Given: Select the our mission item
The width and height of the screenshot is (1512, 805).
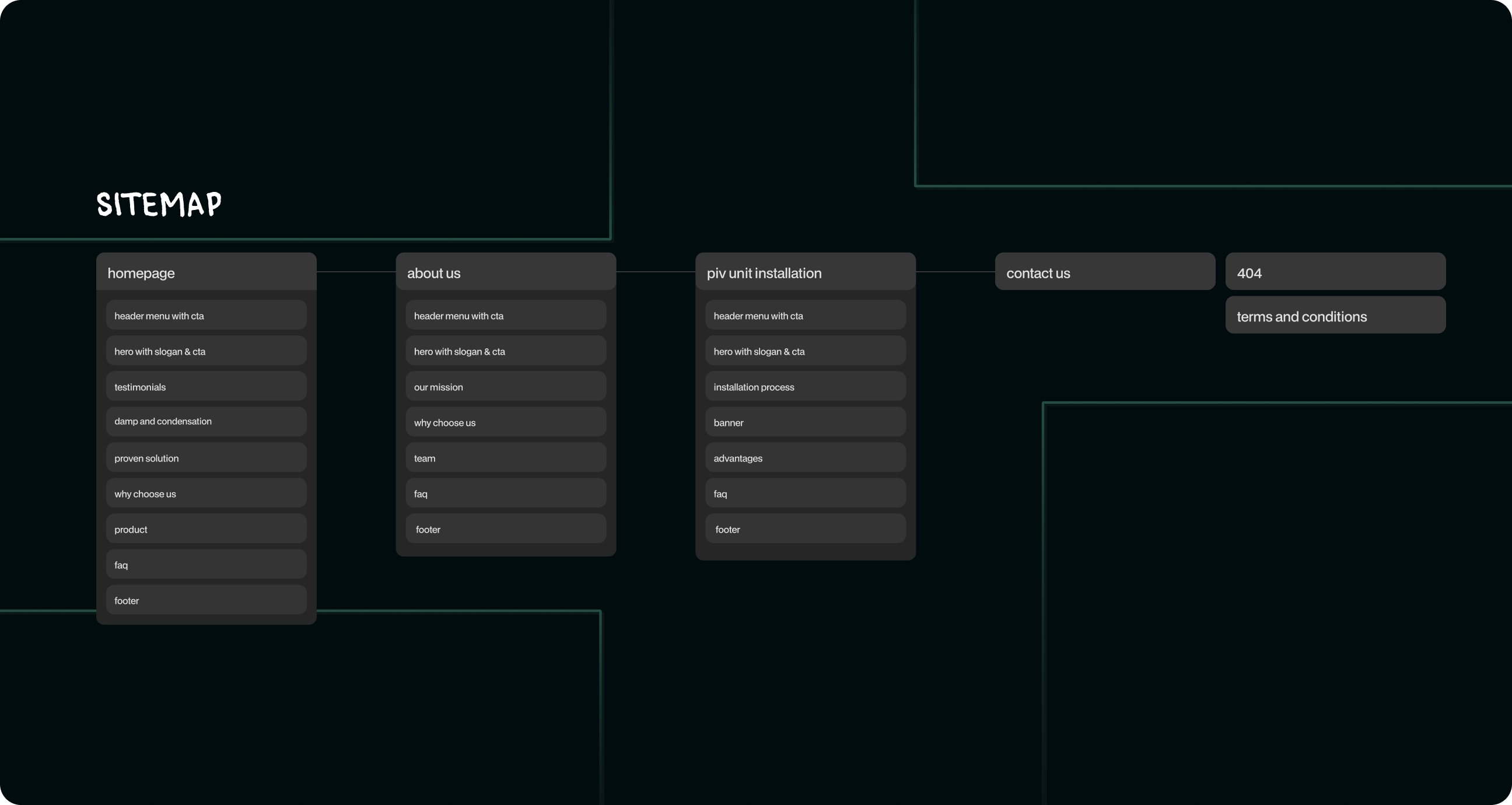Looking at the screenshot, I should click(506, 386).
